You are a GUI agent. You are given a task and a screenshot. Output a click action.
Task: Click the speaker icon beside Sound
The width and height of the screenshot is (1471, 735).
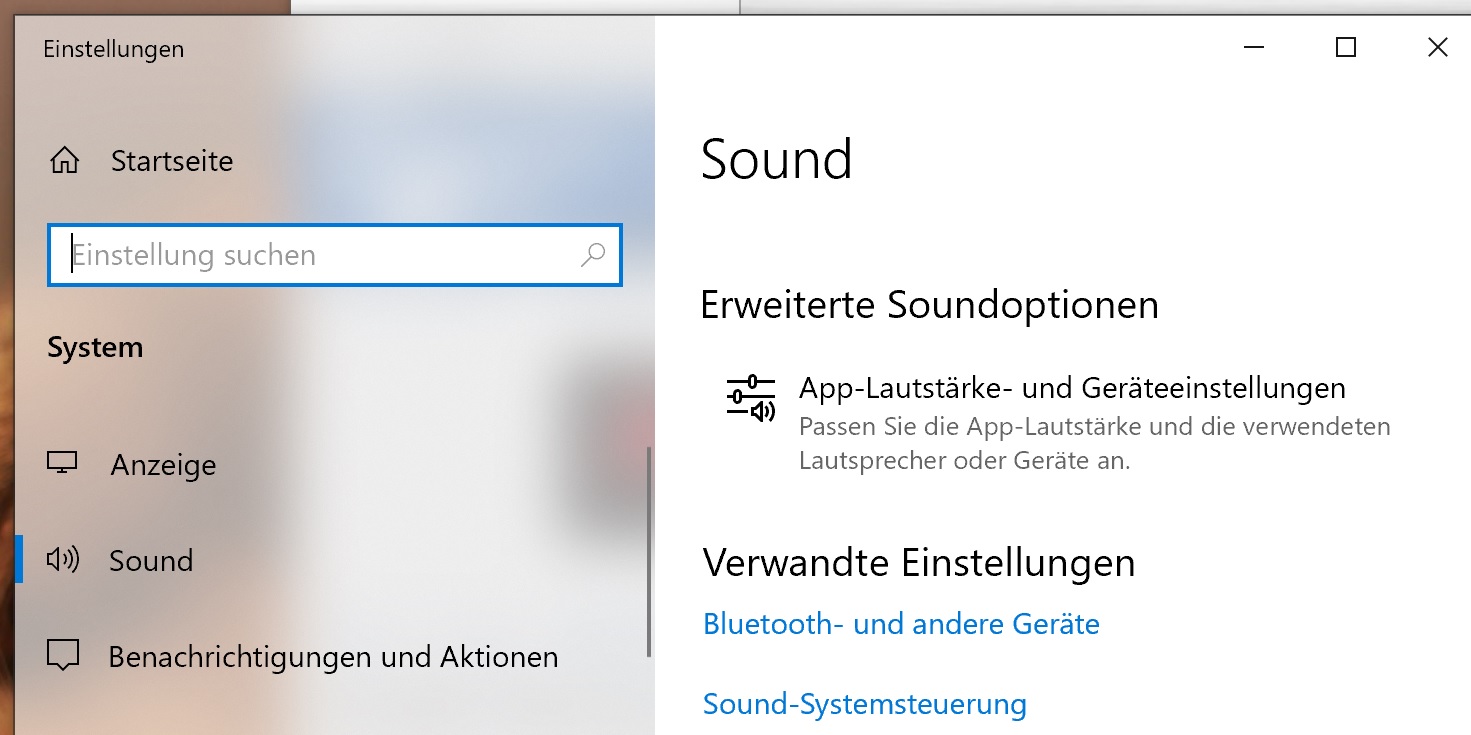coord(64,560)
